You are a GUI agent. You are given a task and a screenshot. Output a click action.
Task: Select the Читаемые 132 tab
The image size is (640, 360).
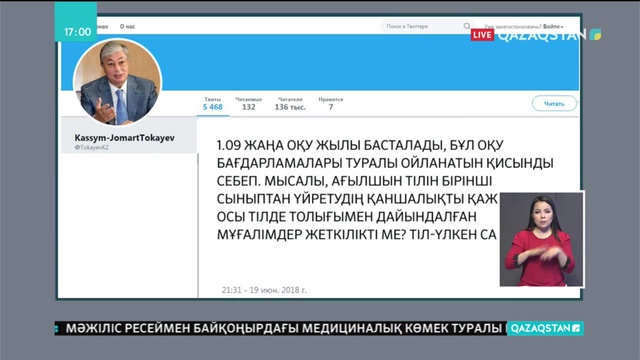pos(249,104)
